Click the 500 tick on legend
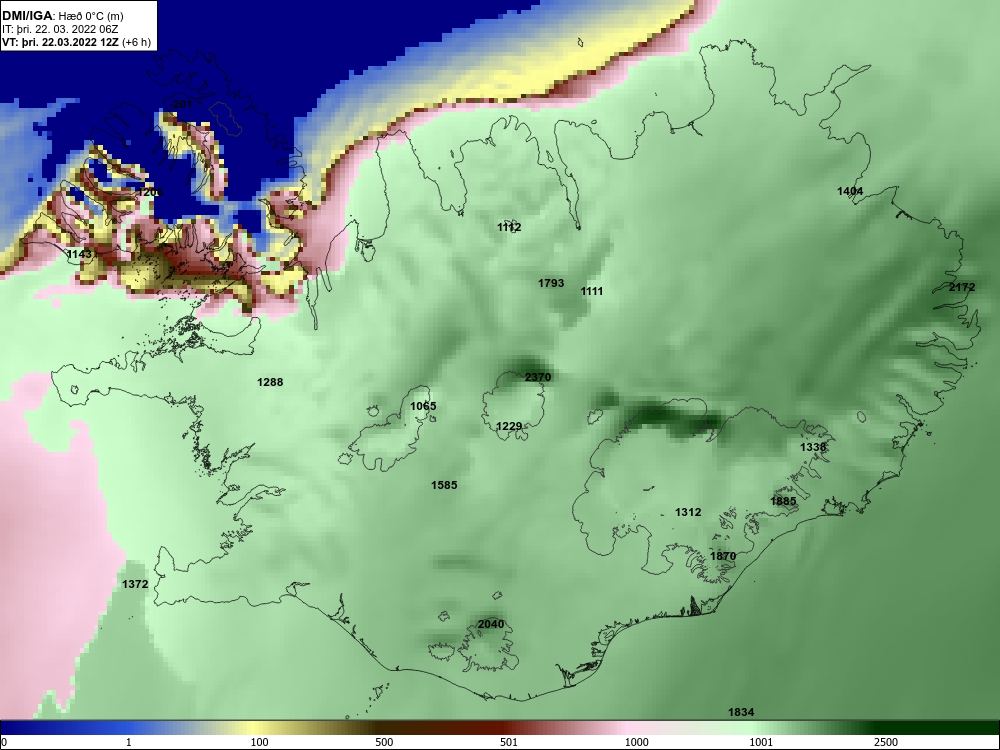1000x750 pixels. (384, 742)
